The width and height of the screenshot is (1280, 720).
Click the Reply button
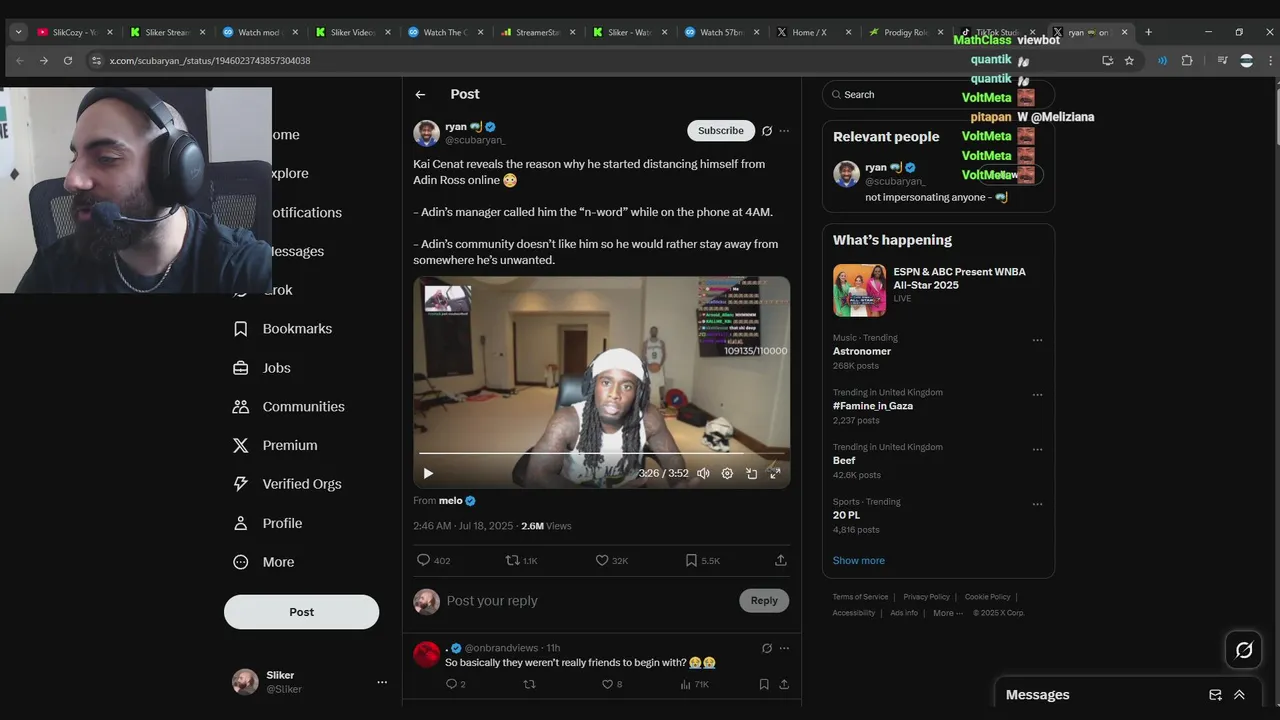[764, 601]
